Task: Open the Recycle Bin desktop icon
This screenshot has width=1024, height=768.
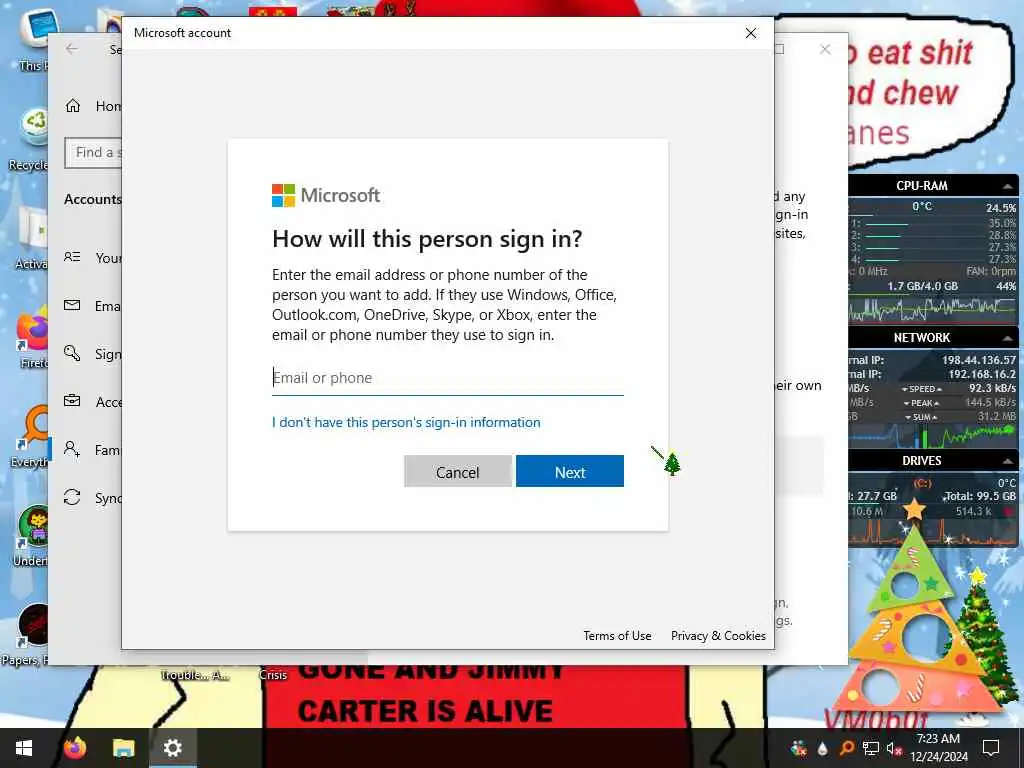Action: [x=28, y=140]
